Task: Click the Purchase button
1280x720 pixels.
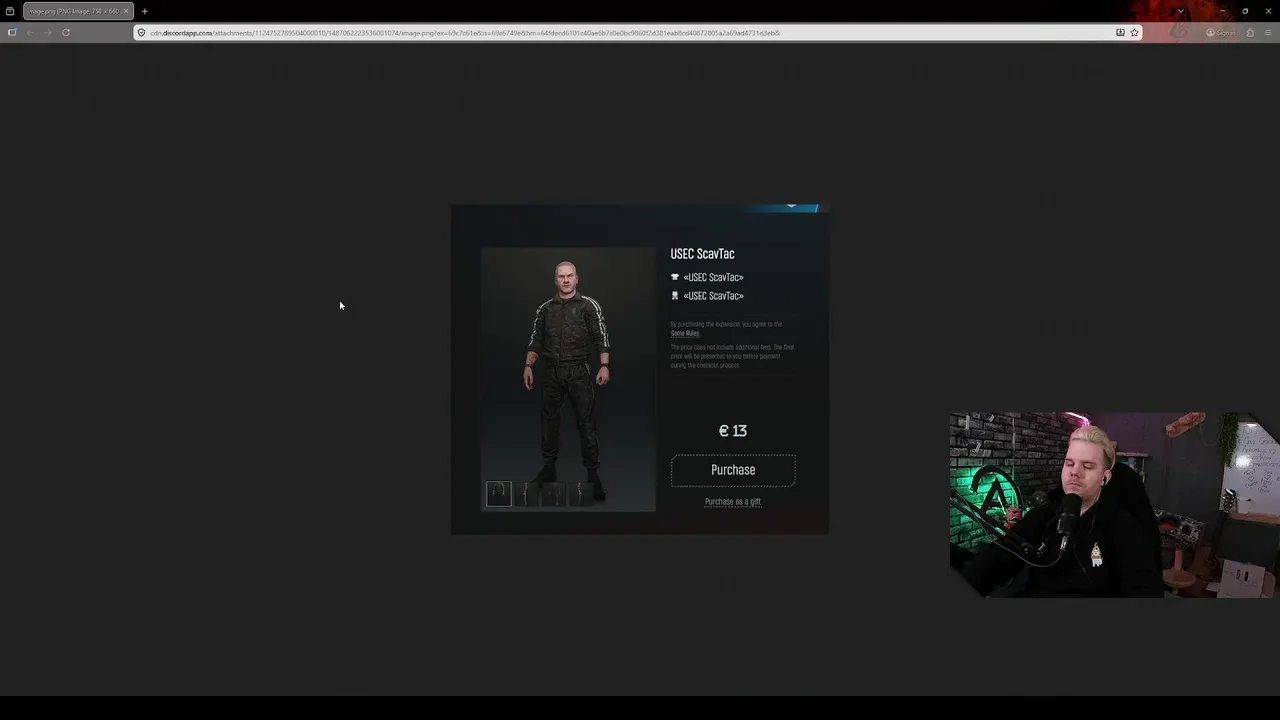Action: [x=733, y=470]
